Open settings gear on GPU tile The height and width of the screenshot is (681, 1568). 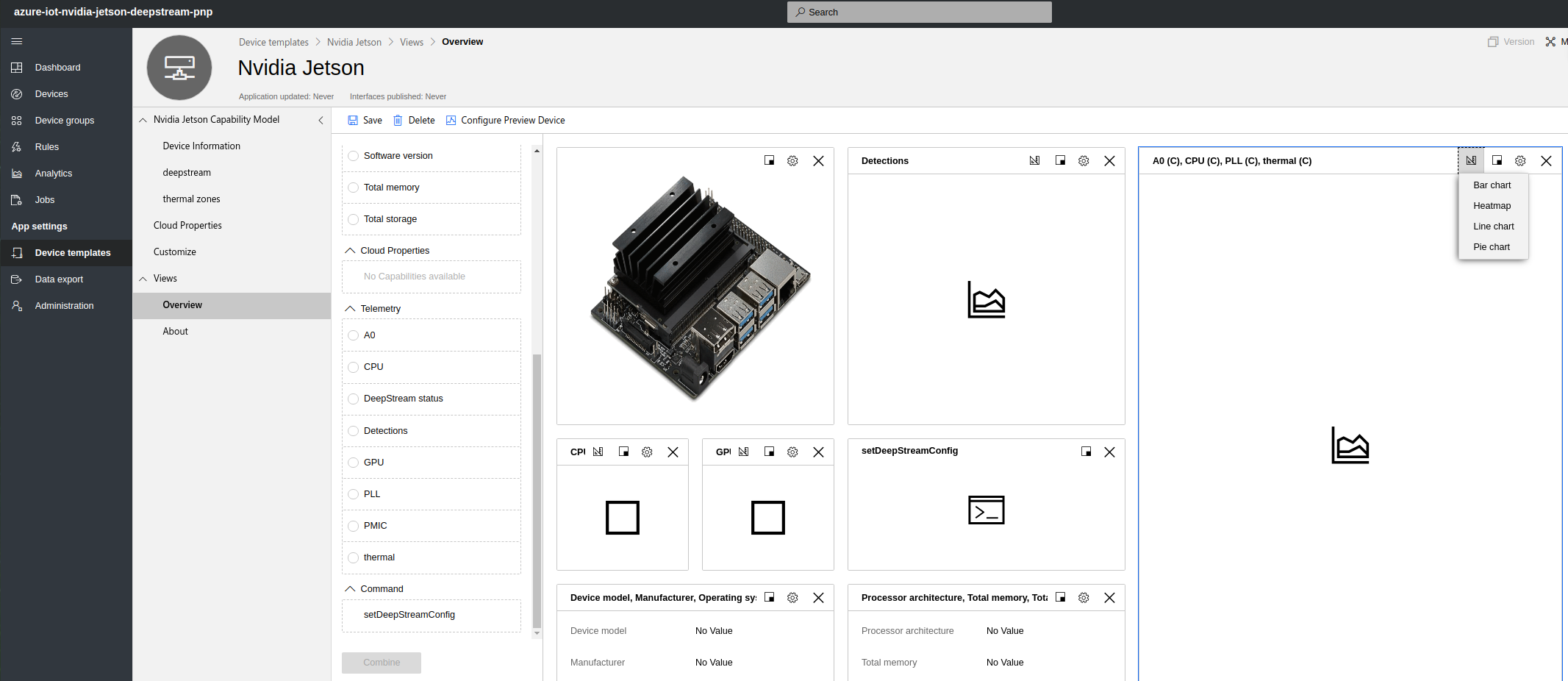point(792,452)
